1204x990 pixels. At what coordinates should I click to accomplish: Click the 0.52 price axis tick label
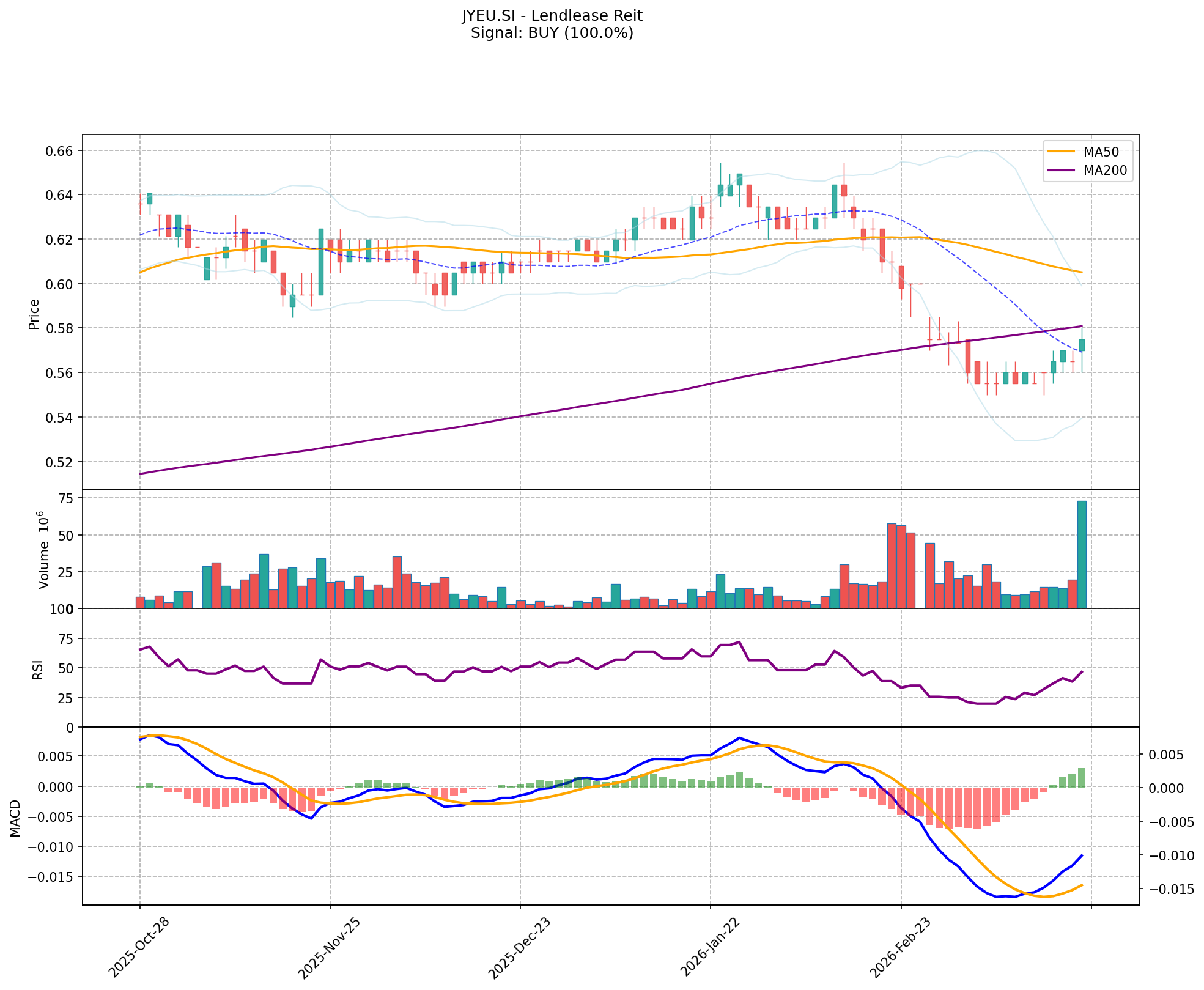[x=60, y=462]
